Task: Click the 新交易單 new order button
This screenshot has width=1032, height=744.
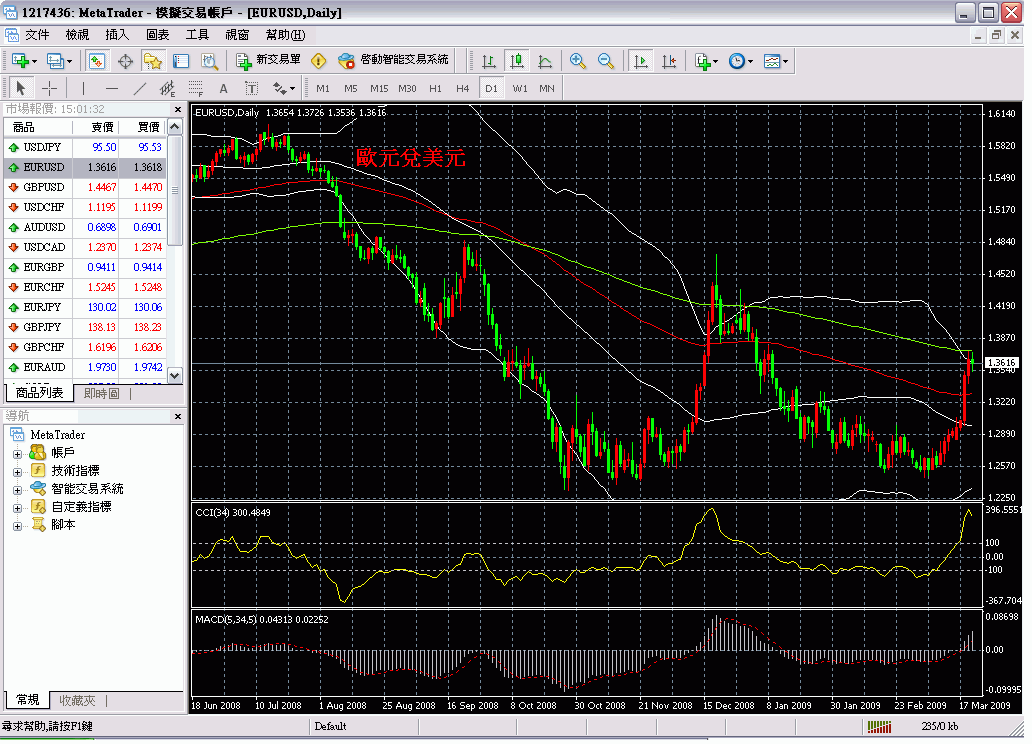Action: pos(269,61)
